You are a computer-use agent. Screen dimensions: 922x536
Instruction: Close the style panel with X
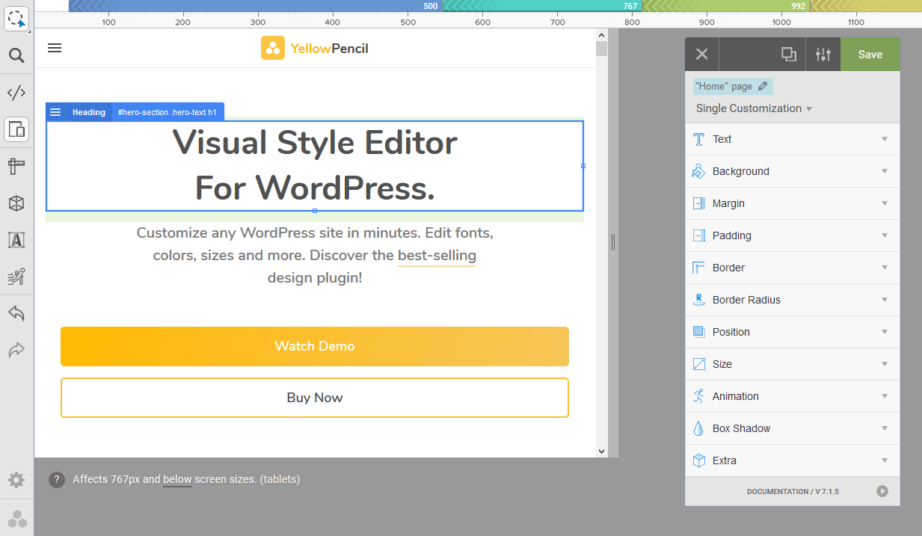[702, 55]
